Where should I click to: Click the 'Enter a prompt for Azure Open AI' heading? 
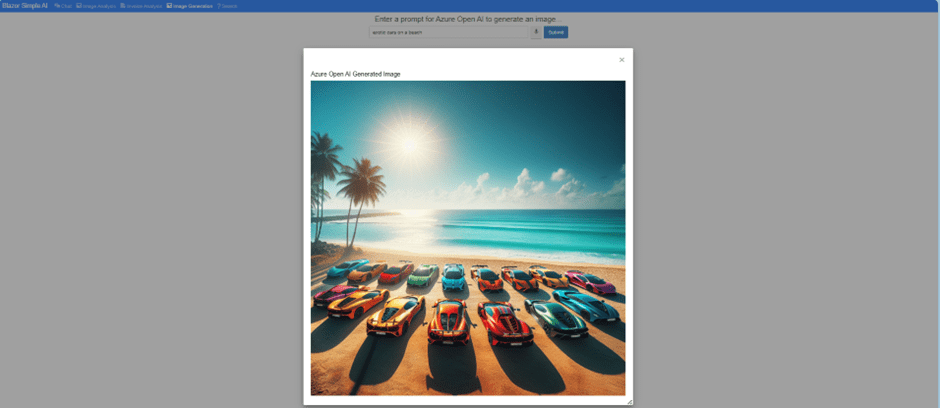[x=468, y=19]
